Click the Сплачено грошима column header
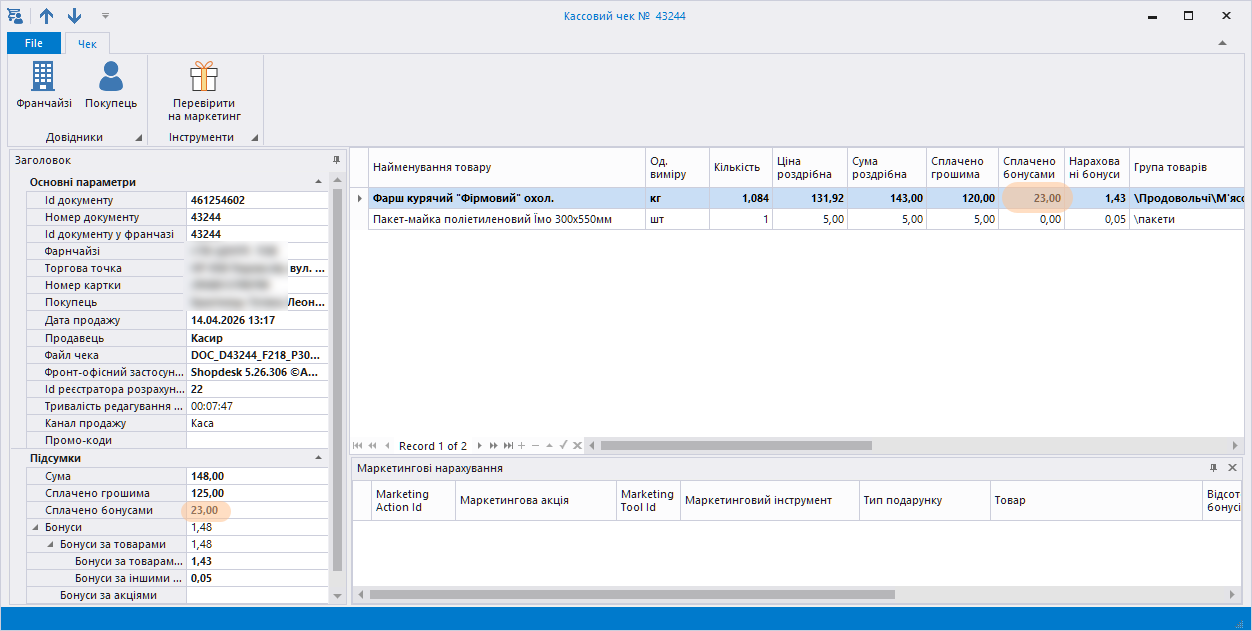 [960, 167]
